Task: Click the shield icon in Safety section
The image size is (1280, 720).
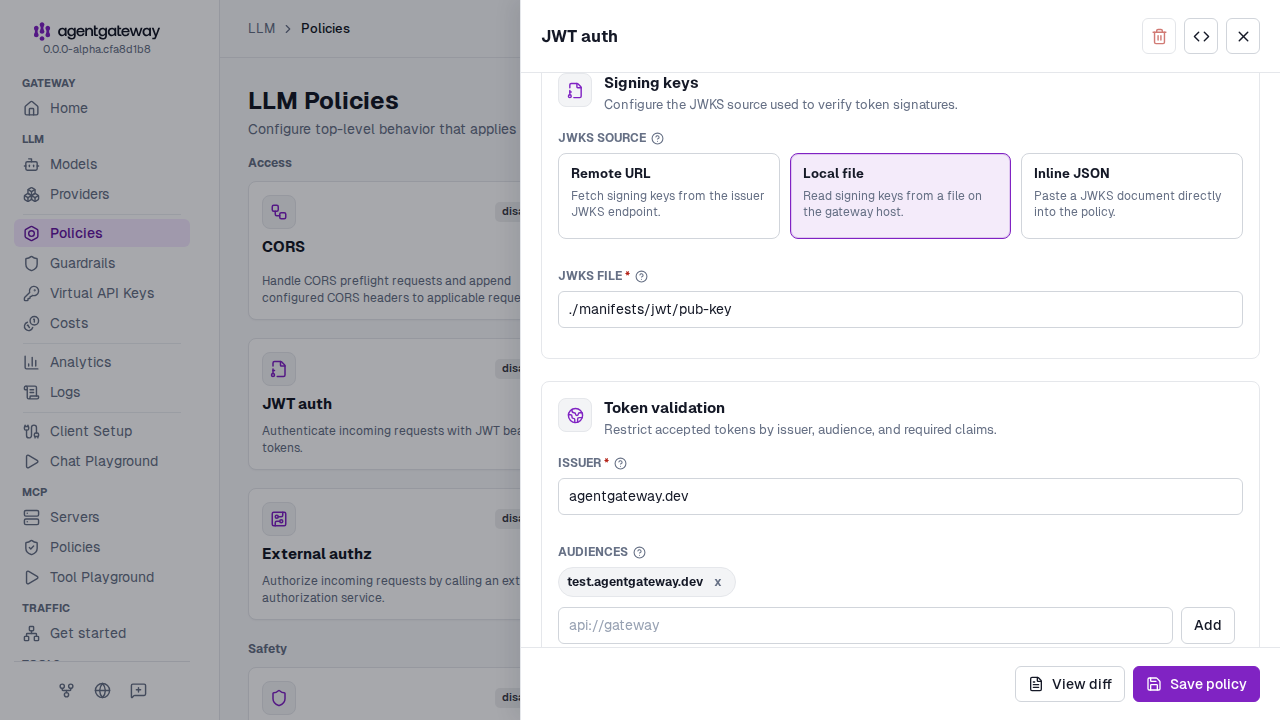Action: 279,698
